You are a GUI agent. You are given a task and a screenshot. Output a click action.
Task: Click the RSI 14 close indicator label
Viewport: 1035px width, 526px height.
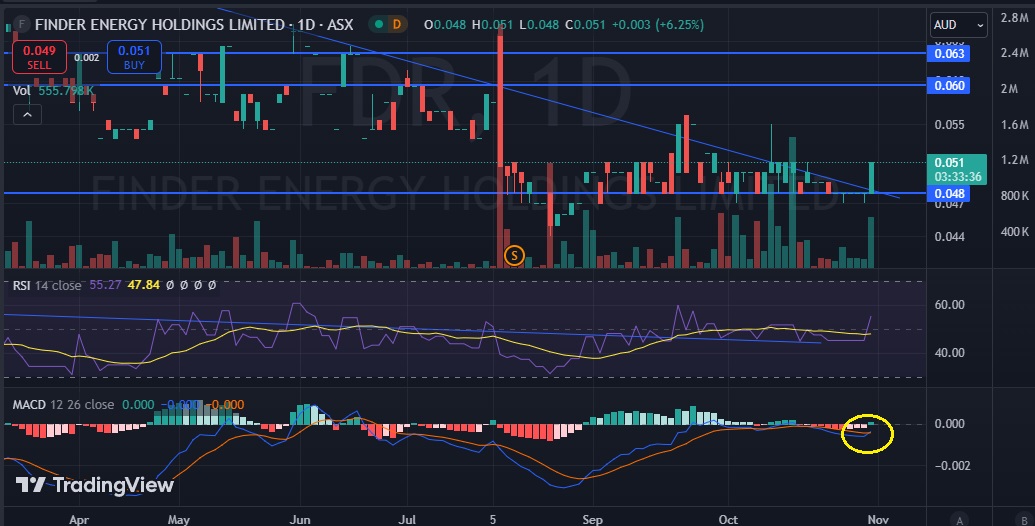pos(48,285)
